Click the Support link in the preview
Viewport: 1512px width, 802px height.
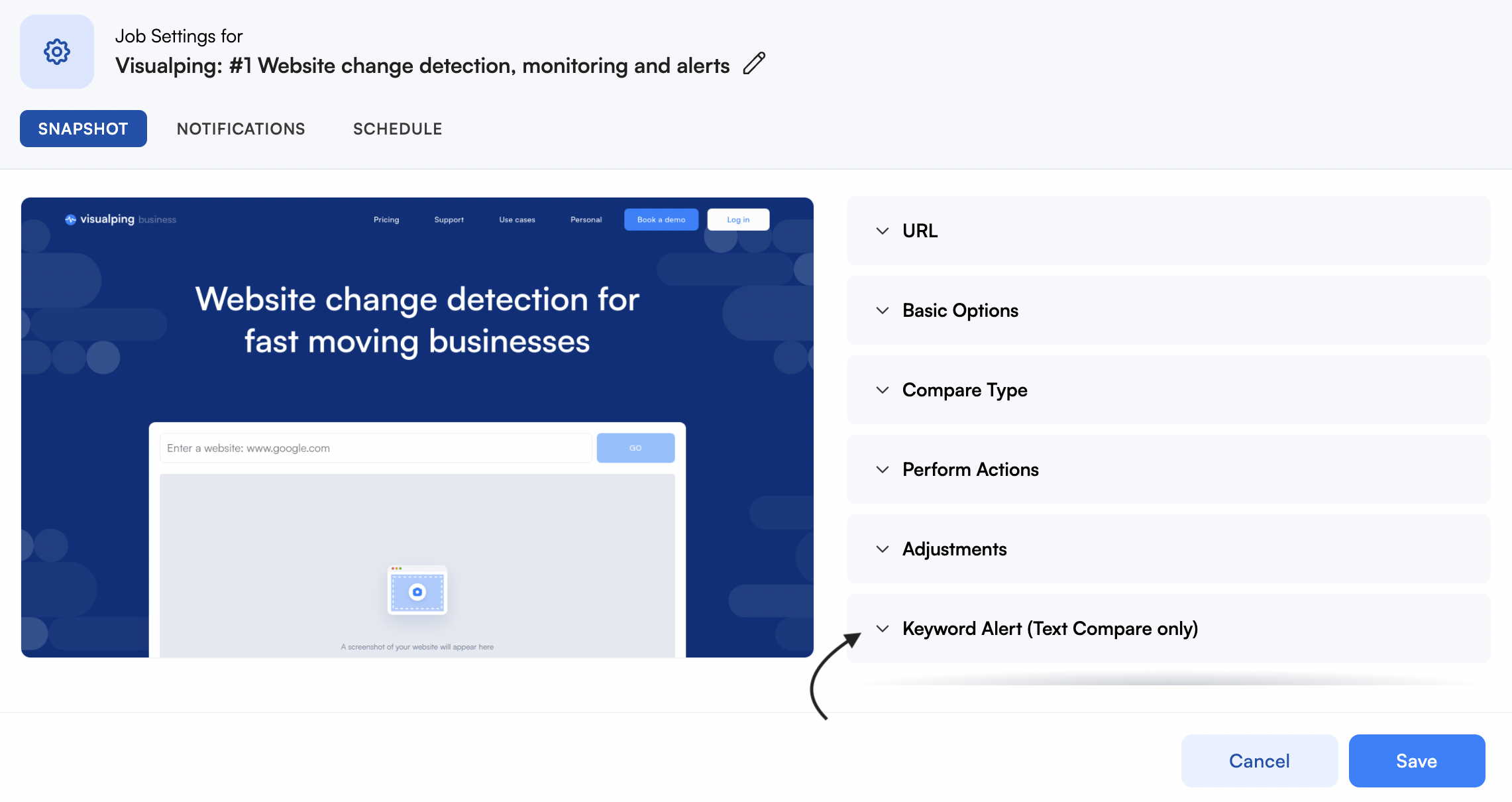click(449, 219)
